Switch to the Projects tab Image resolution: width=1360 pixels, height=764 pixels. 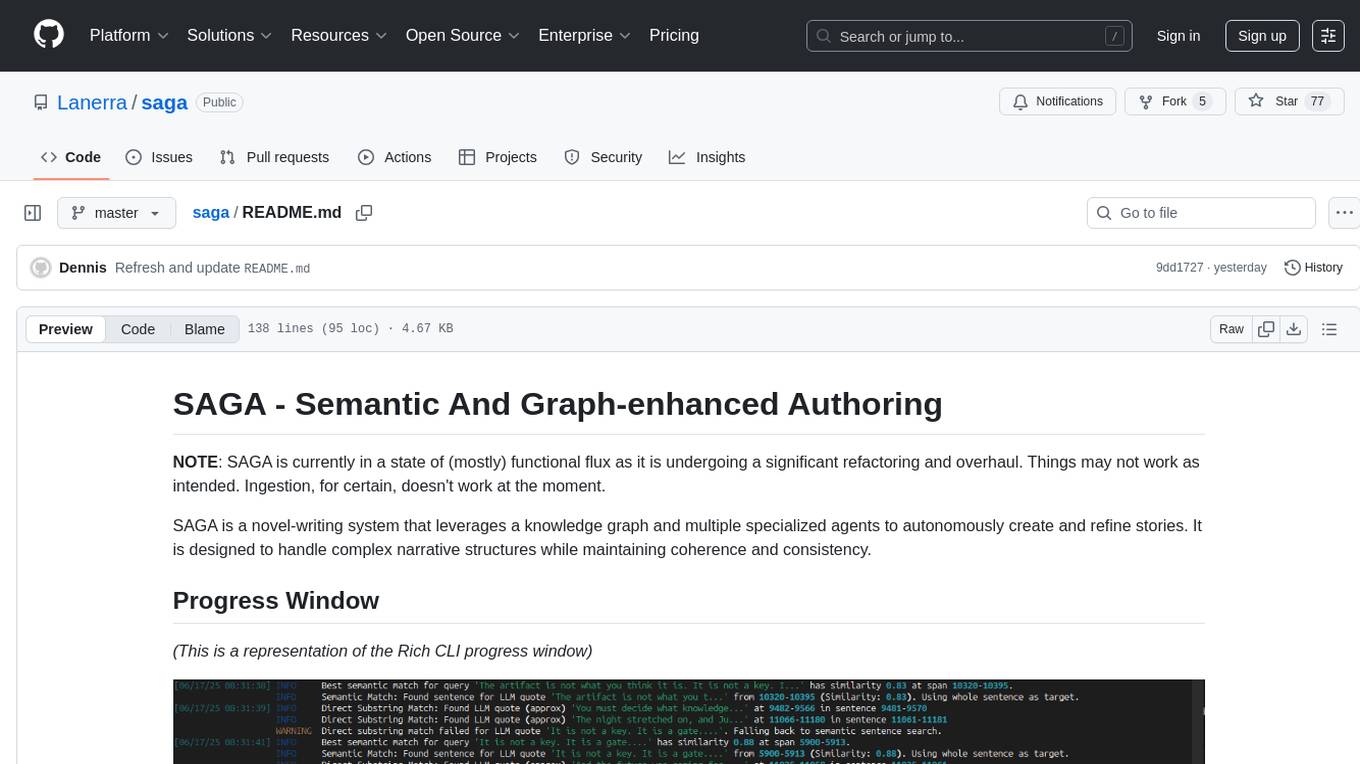click(x=498, y=157)
